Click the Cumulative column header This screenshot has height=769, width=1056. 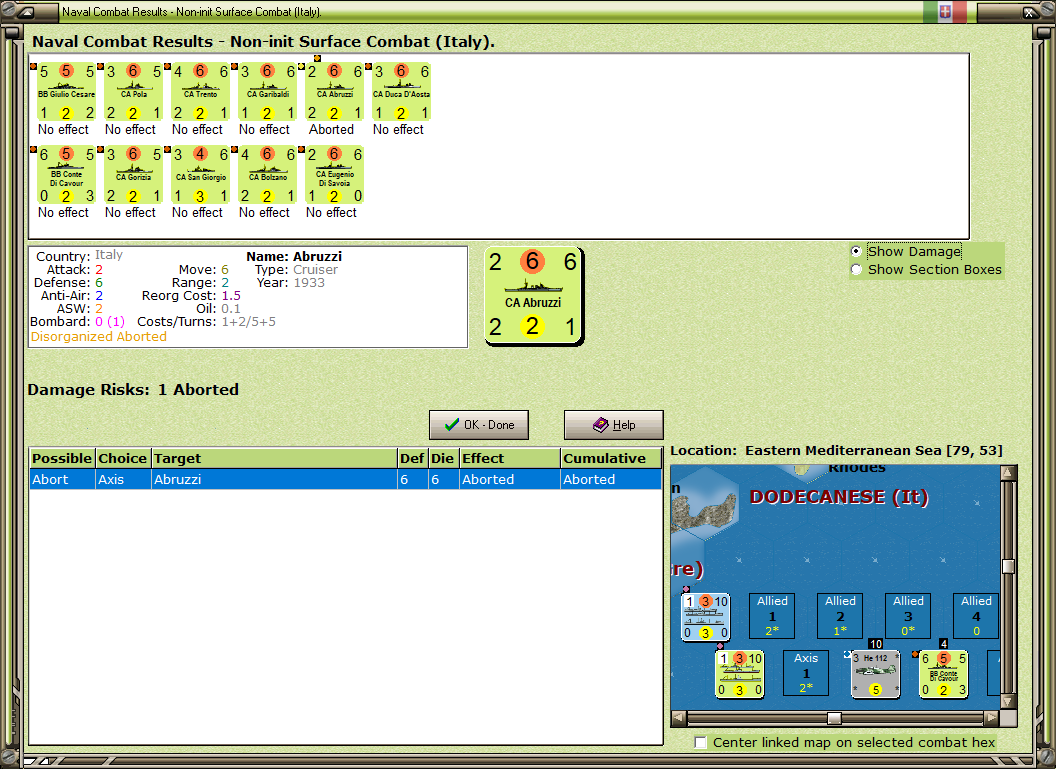[x=611, y=459]
